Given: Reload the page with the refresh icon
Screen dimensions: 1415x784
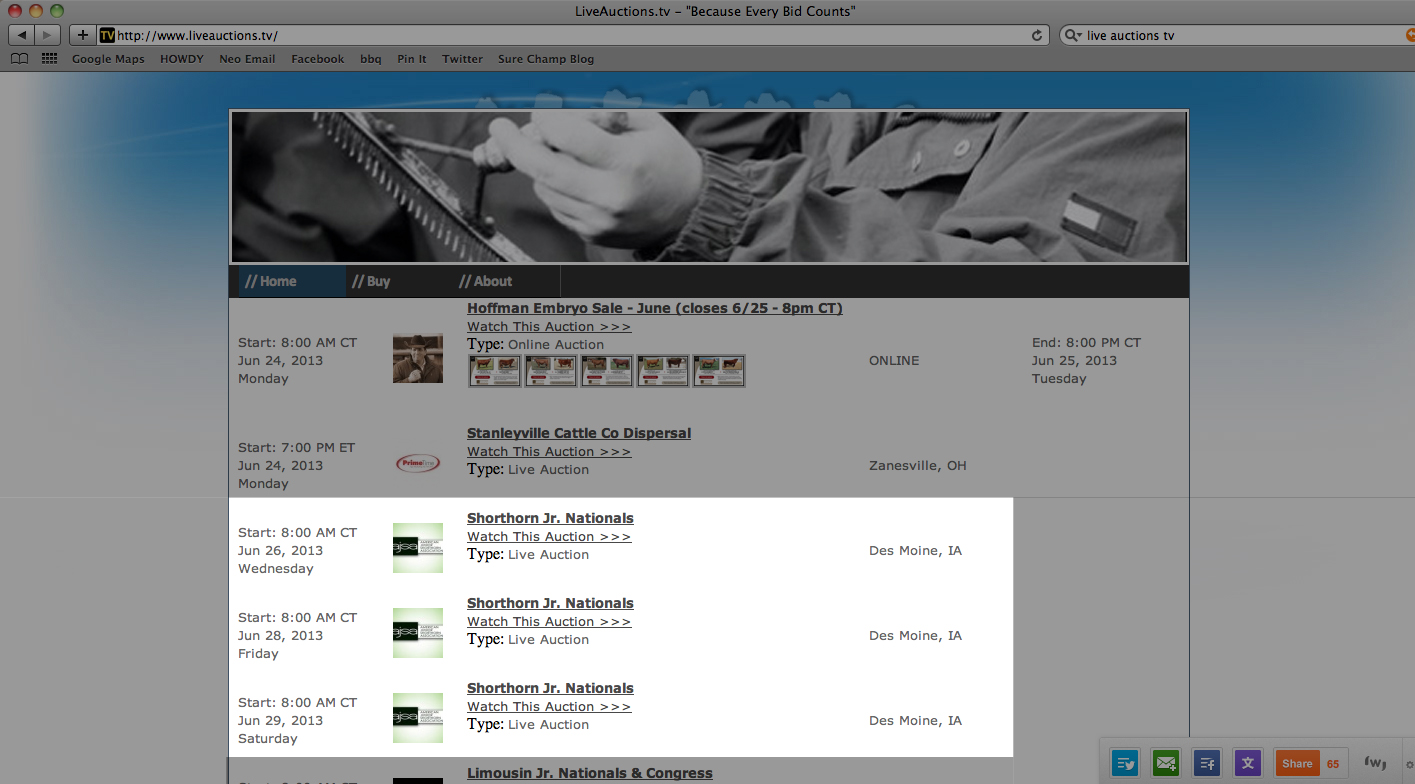Looking at the screenshot, I should click(1037, 35).
